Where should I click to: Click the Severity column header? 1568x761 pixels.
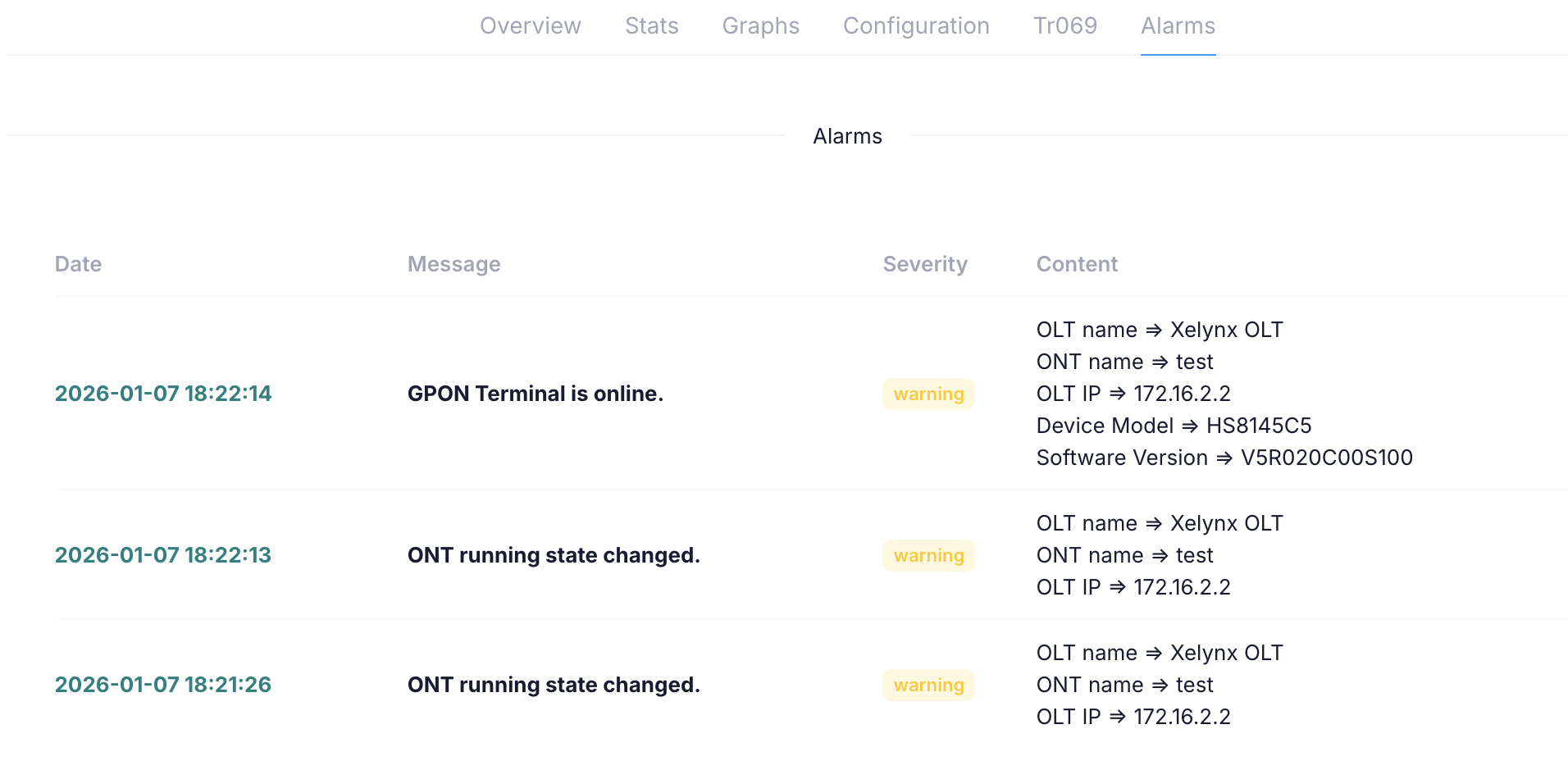coord(924,264)
